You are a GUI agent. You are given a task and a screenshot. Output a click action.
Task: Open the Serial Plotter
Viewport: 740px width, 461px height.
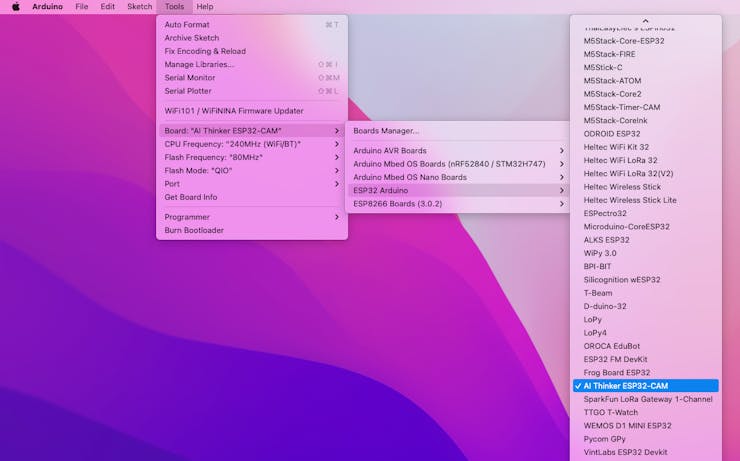[252, 91]
